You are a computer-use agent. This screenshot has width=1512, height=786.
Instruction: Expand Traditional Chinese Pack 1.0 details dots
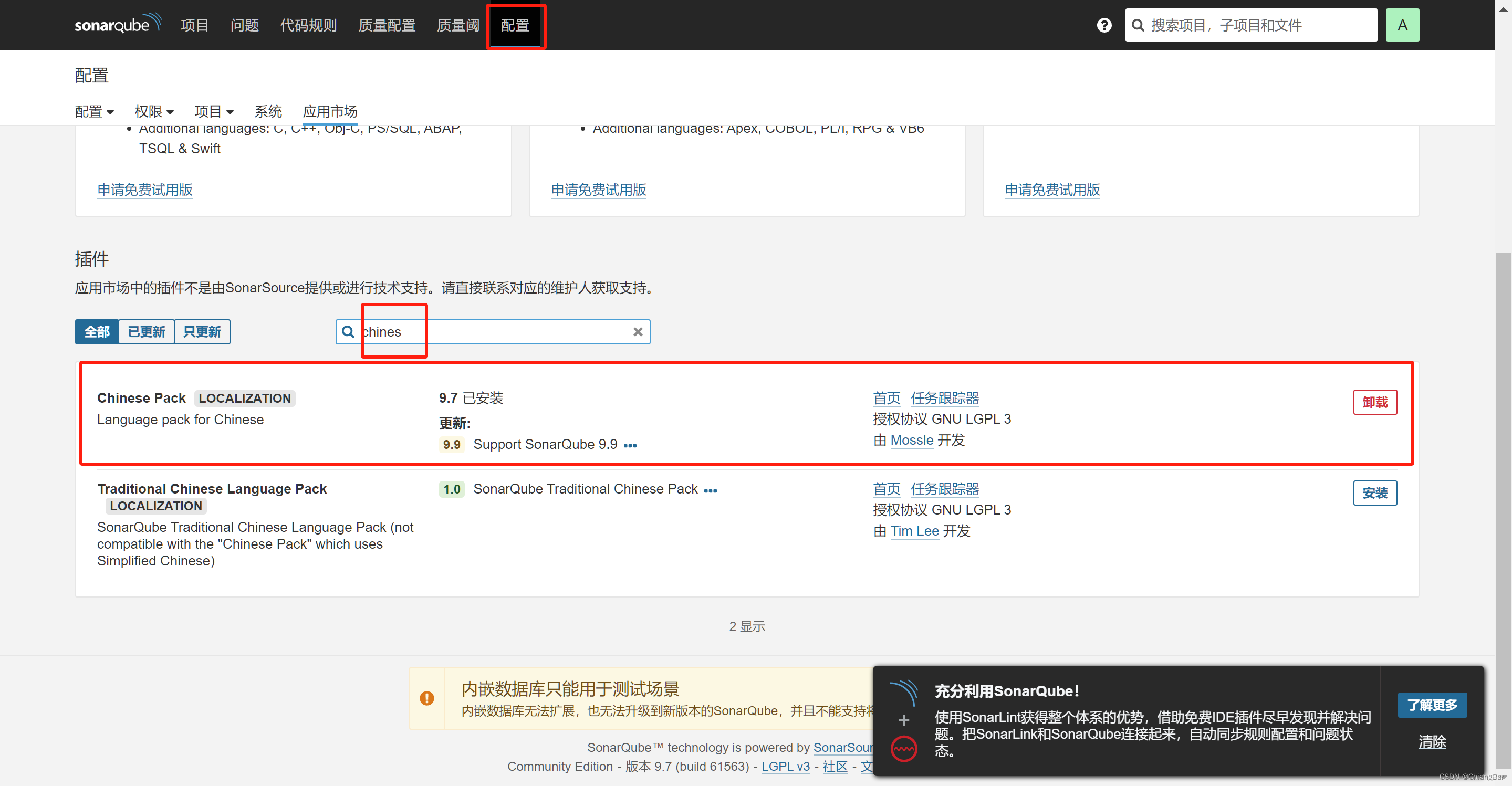click(710, 491)
